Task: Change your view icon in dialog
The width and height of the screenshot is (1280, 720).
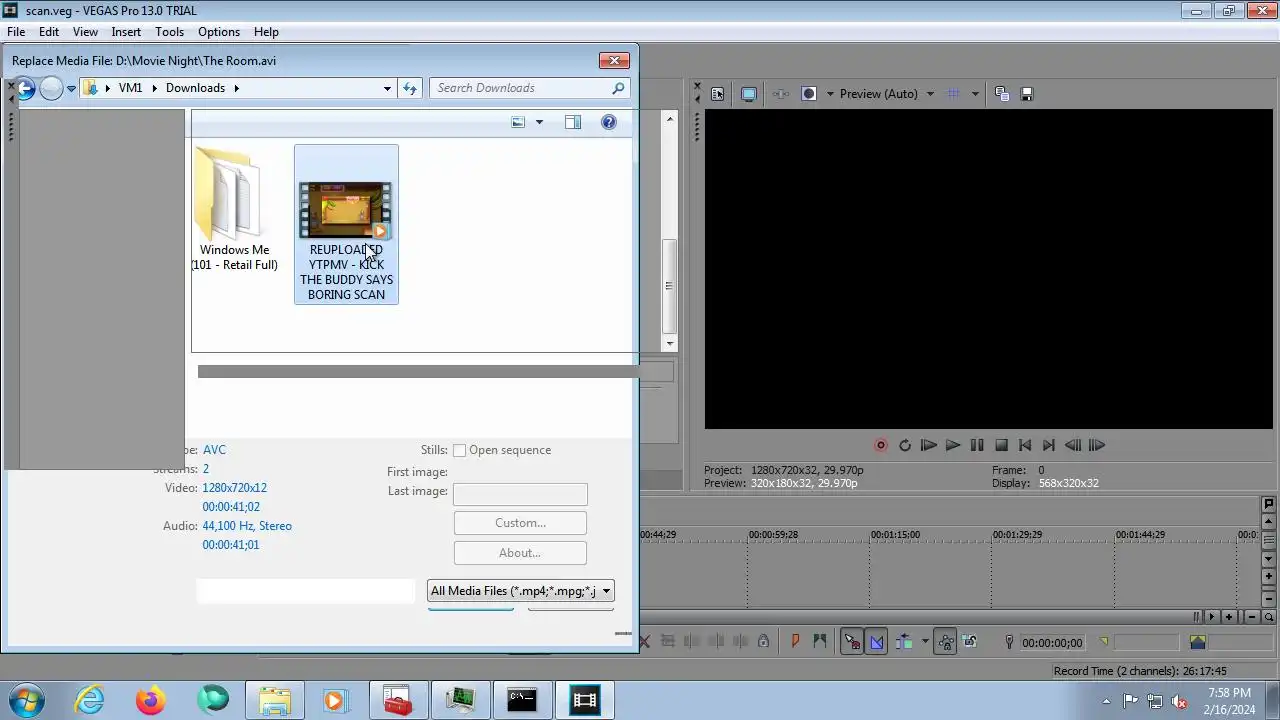Action: (518, 122)
